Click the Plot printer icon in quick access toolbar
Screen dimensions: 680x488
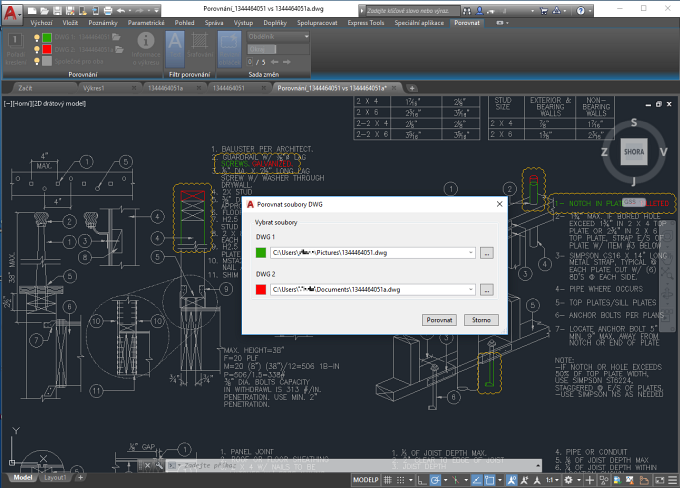pyautogui.click(x=108, y=10)
